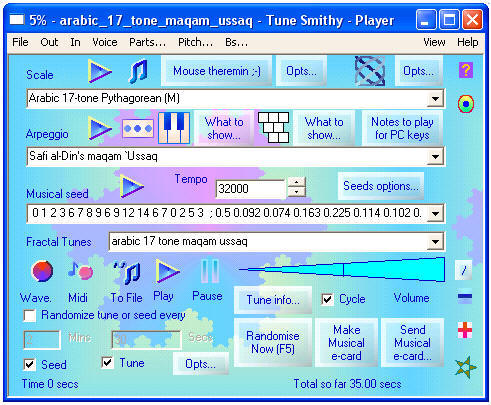Click the woven lattice icon
The height and width of the screenshot is (405, 491).
370,71
